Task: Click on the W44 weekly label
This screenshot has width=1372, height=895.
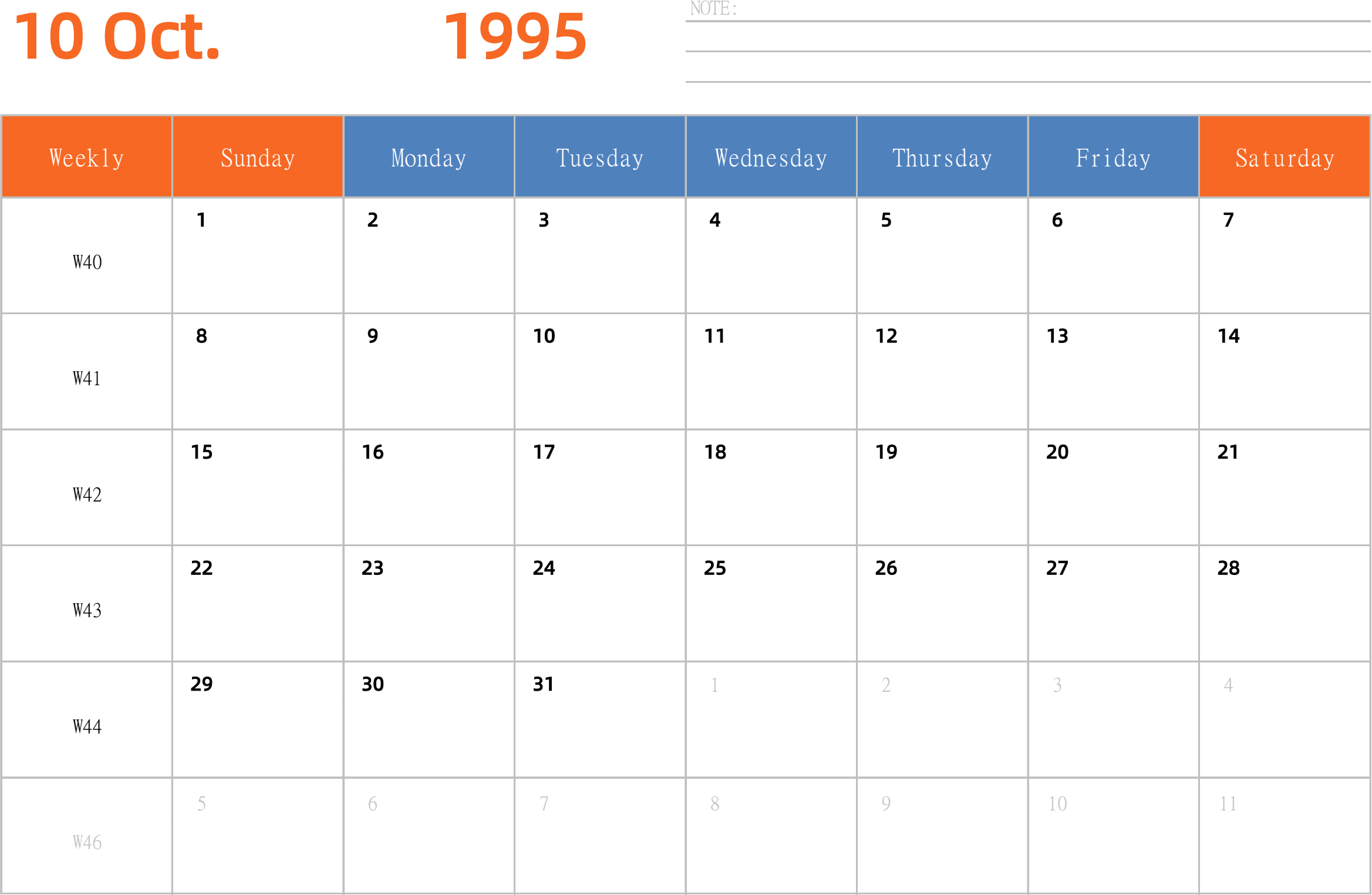Action: 87,726
